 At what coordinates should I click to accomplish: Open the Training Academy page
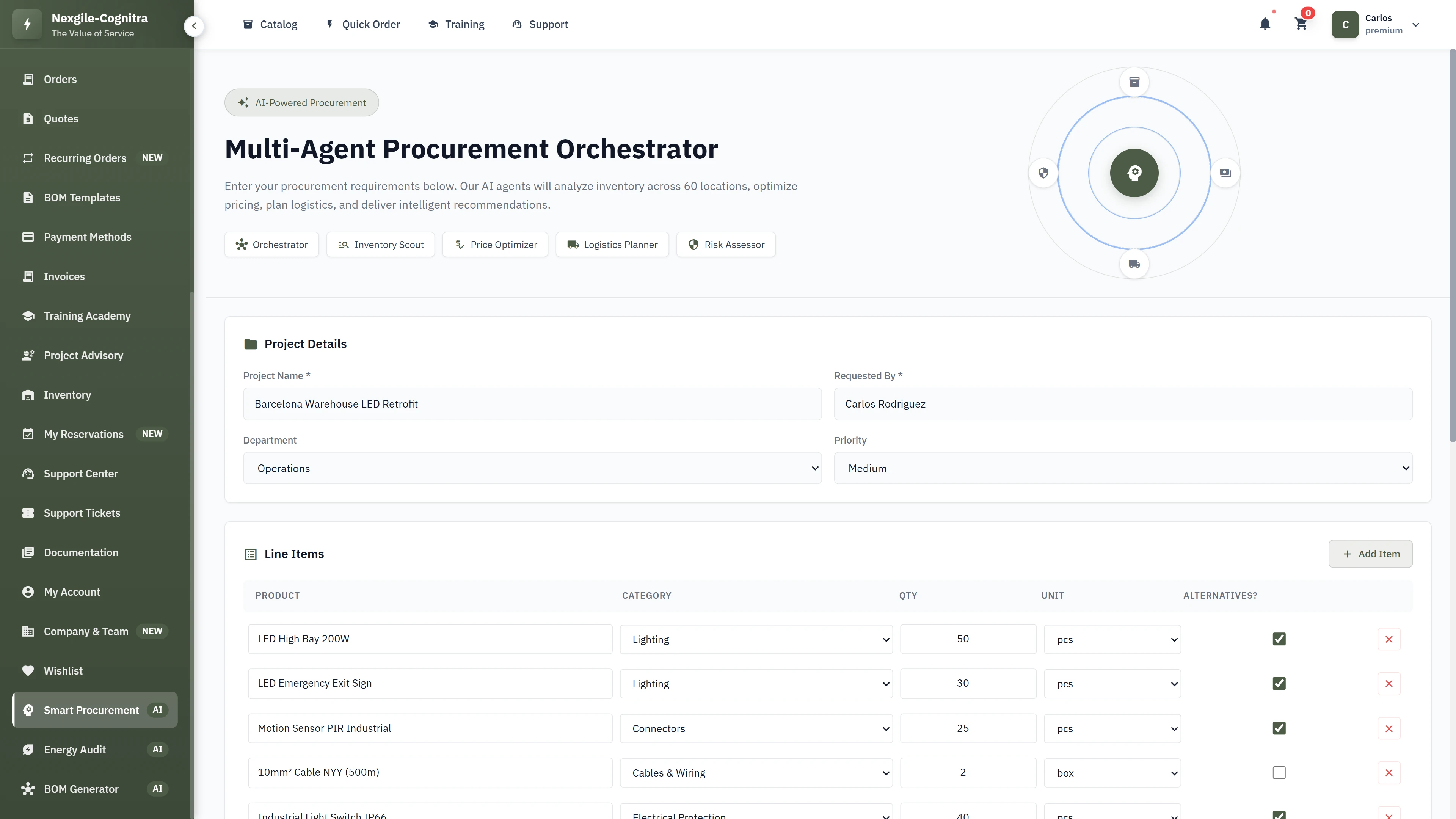pyautogui.click(x=86, y=315)
